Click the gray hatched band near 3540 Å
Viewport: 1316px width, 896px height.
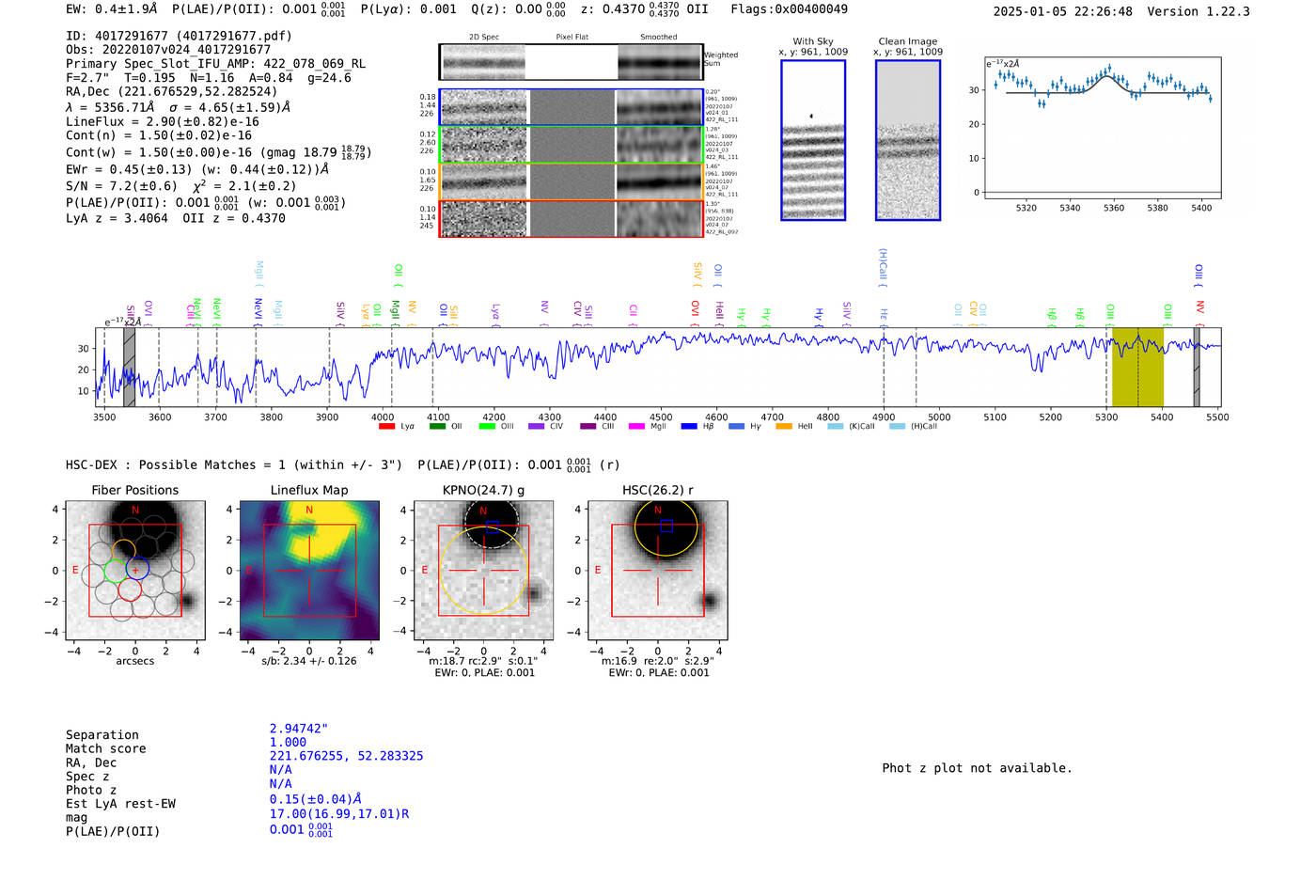130,367
